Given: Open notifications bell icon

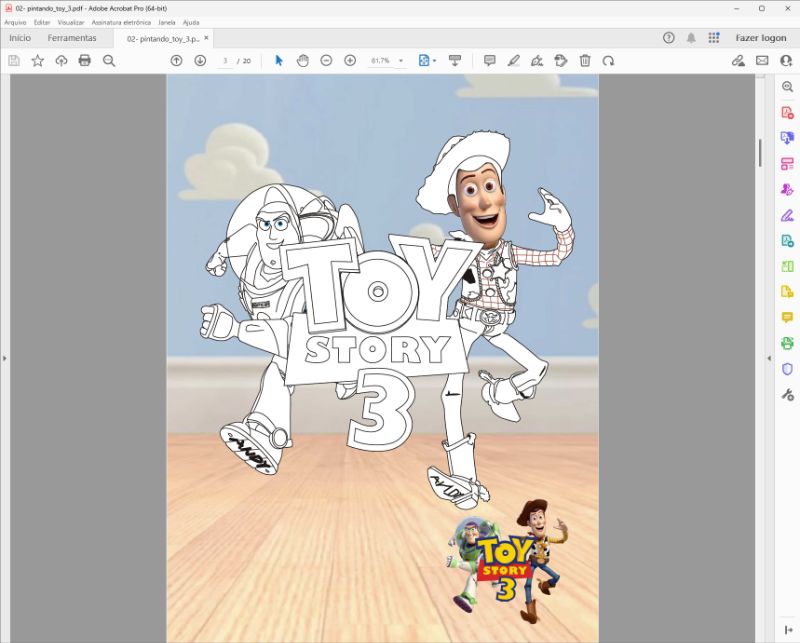Looking at the screenshot, I should point(691,38).
